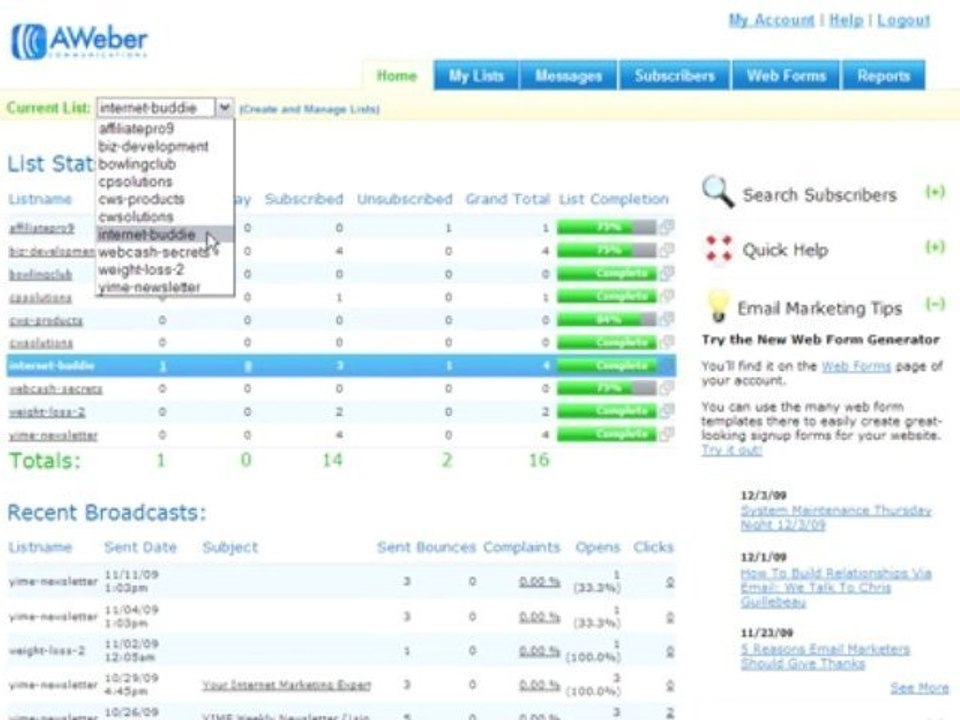This screenshot has width=960, height=720.
Task: Click the copy icon in bowlingclub row
Action: [667, 273]
